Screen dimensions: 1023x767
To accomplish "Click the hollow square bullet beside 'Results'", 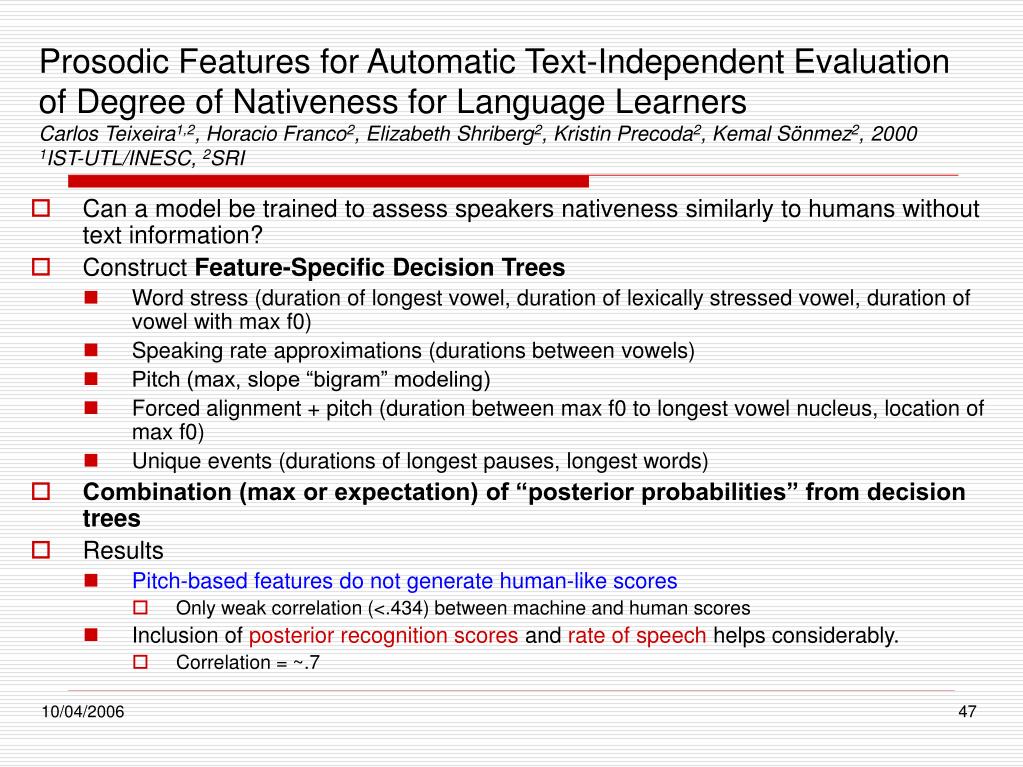I will [41, 550].
